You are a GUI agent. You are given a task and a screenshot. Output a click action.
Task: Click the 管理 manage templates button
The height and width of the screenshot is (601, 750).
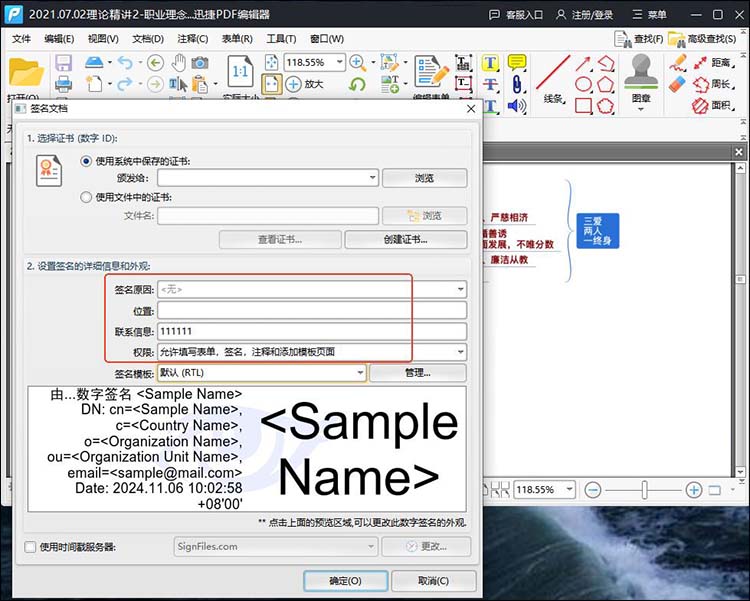tap(418, 373)
